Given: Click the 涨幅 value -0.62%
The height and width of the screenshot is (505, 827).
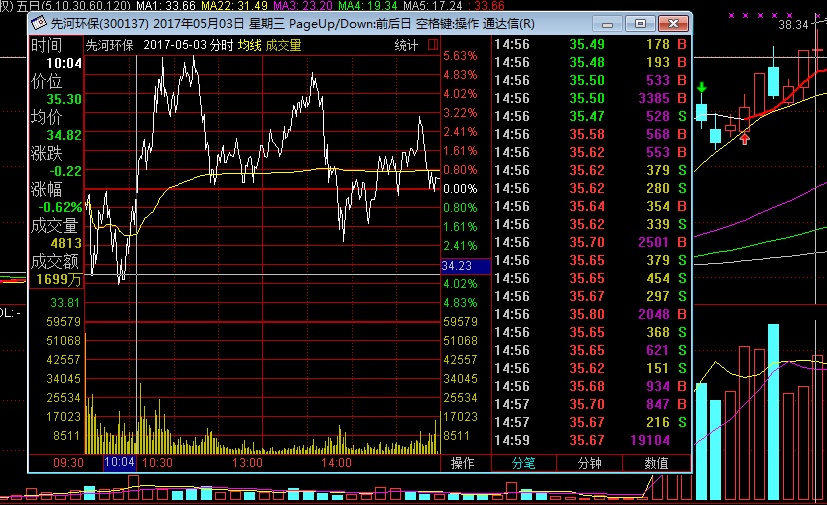Looking at the screenshot, I should pyautogui.click(x=60, y=207).
